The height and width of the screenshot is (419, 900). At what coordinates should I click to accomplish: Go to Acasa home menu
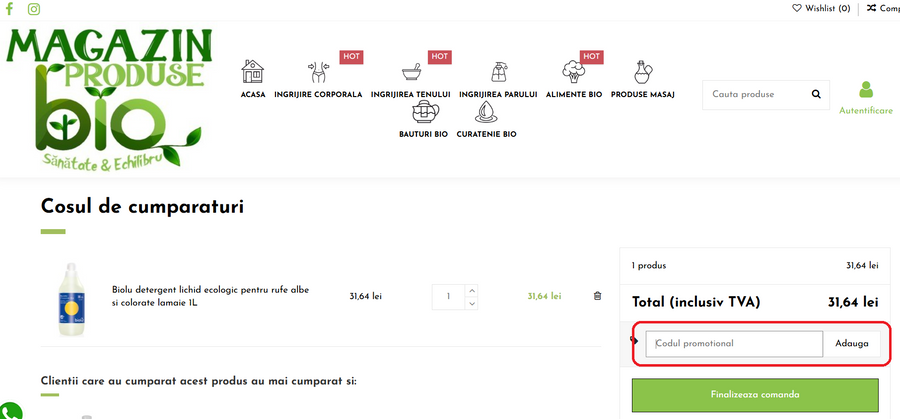point(253,79)
